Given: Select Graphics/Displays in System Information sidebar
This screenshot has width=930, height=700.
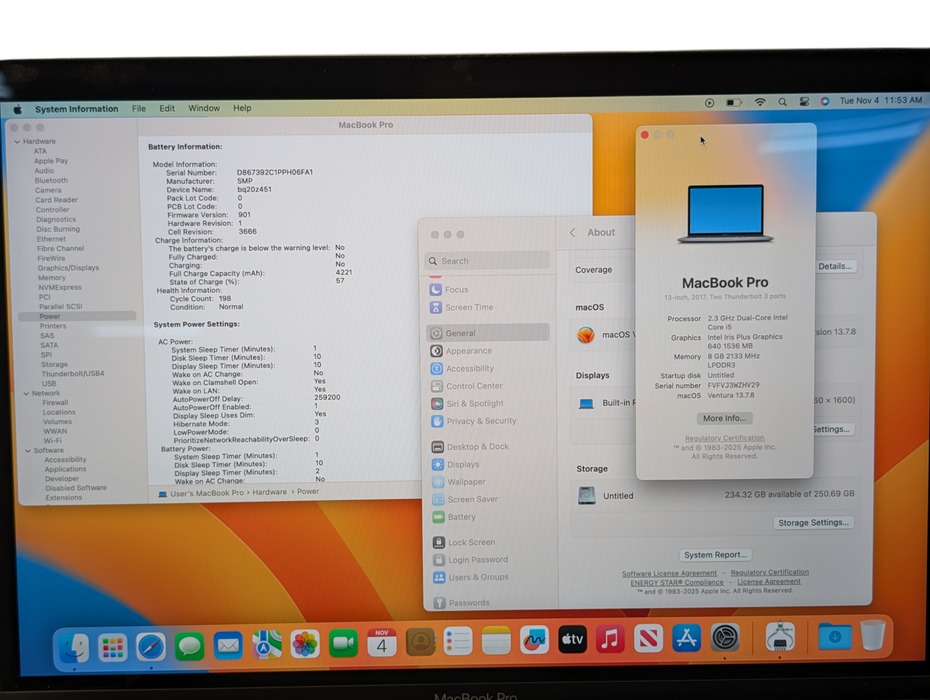Looking at the screenshot, I should point(68,268).
